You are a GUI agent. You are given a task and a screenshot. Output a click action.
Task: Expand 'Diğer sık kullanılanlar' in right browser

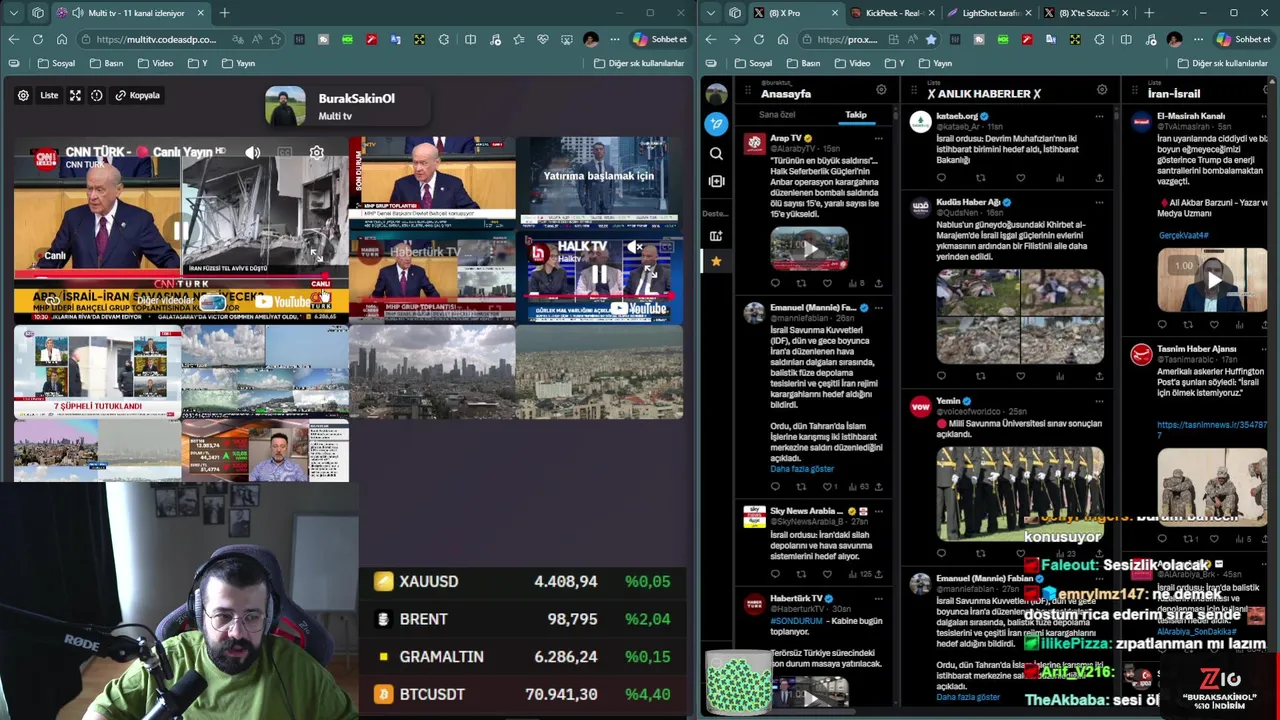[x=1223, y=63]
